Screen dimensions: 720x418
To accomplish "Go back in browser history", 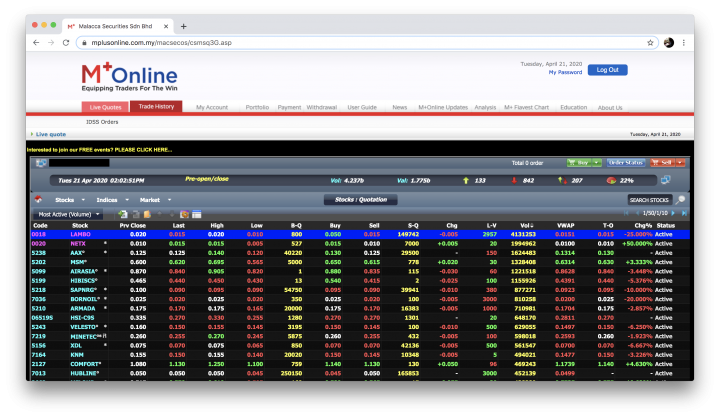I will coord(36,43).
